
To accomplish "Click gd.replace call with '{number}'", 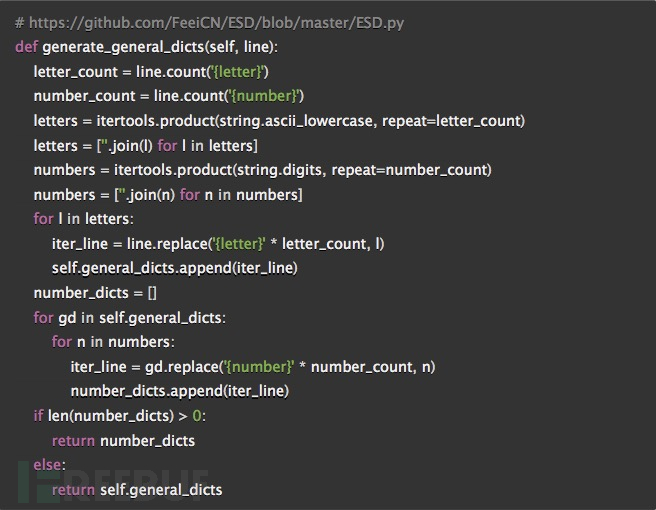I will tap(290, 367).
